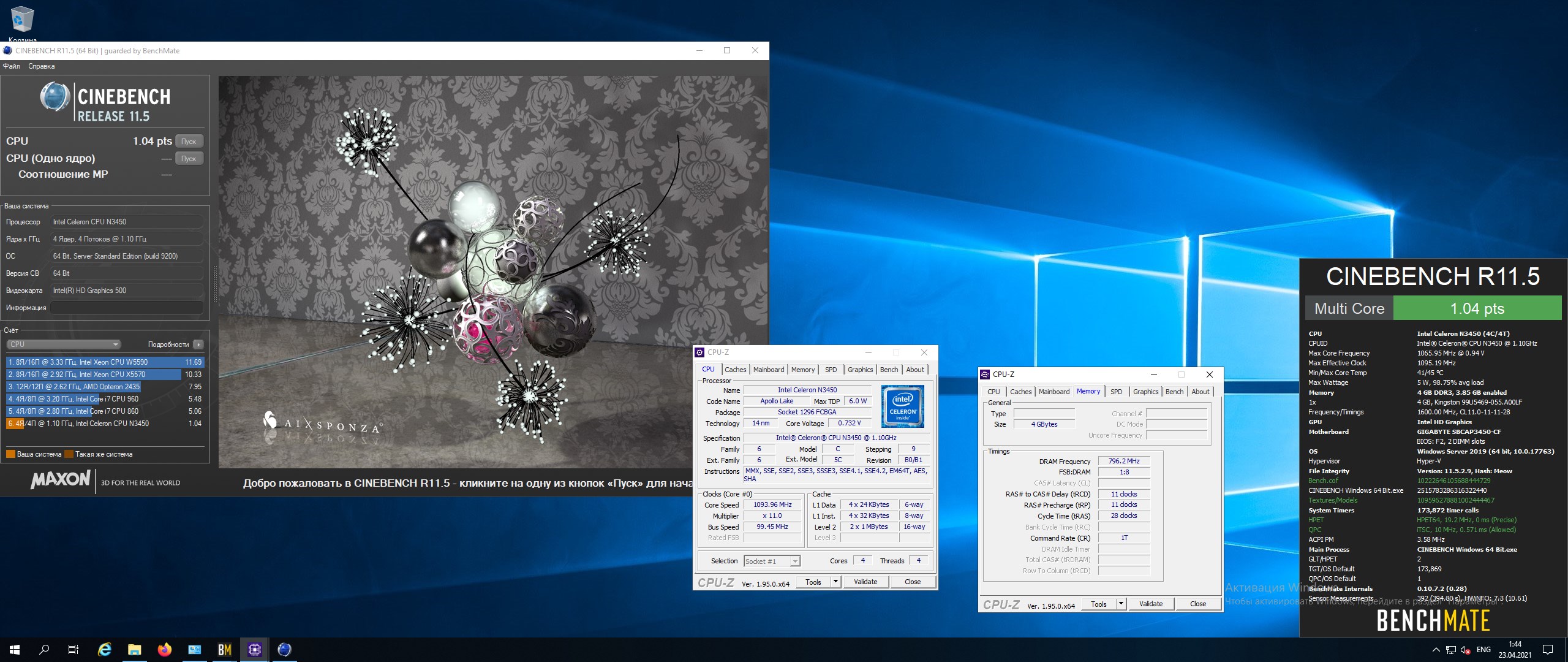Click the sidebar splitter grip in Cinebench
This screenshot has height=662, width=1568.
(214, 284)
